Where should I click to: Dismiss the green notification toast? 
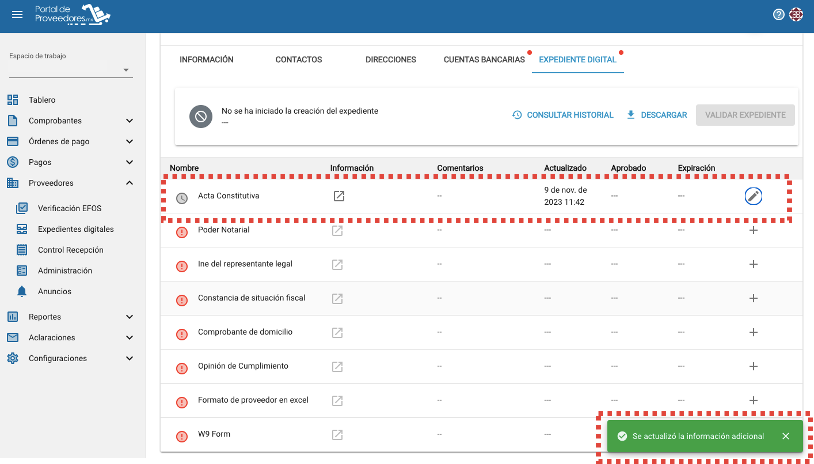coord(785,436)
